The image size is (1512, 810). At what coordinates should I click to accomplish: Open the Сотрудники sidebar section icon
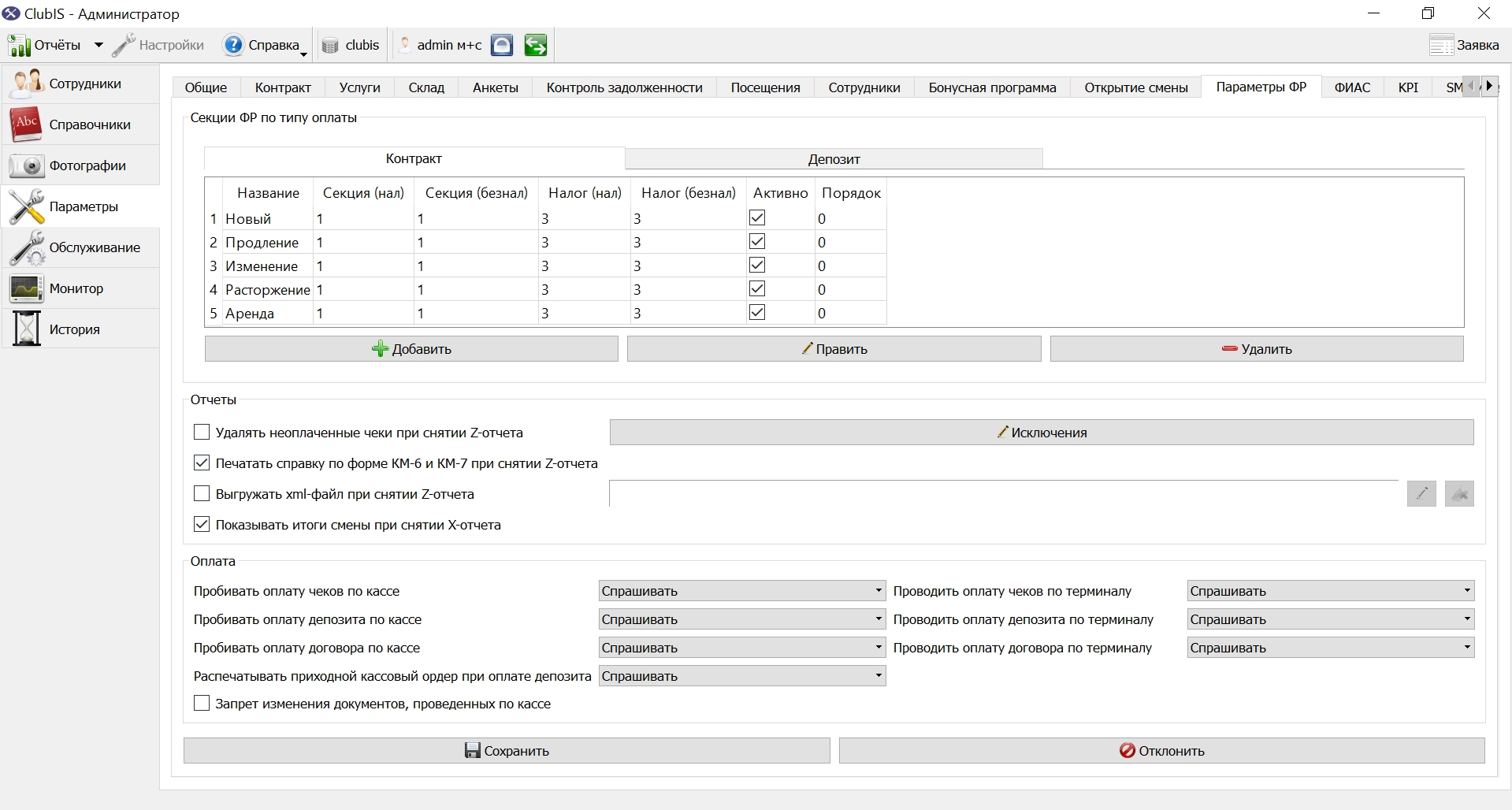tap(27, 84)
